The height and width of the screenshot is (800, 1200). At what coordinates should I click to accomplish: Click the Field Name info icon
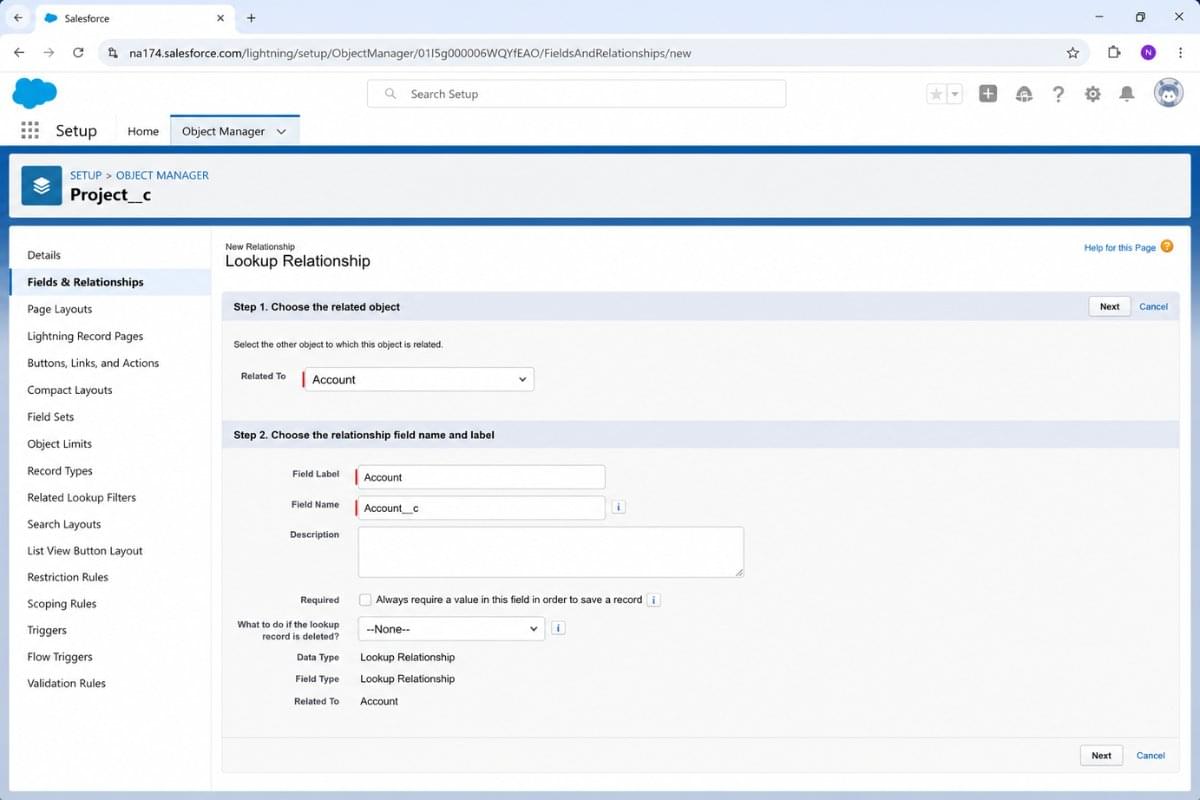tap(618, 507)
